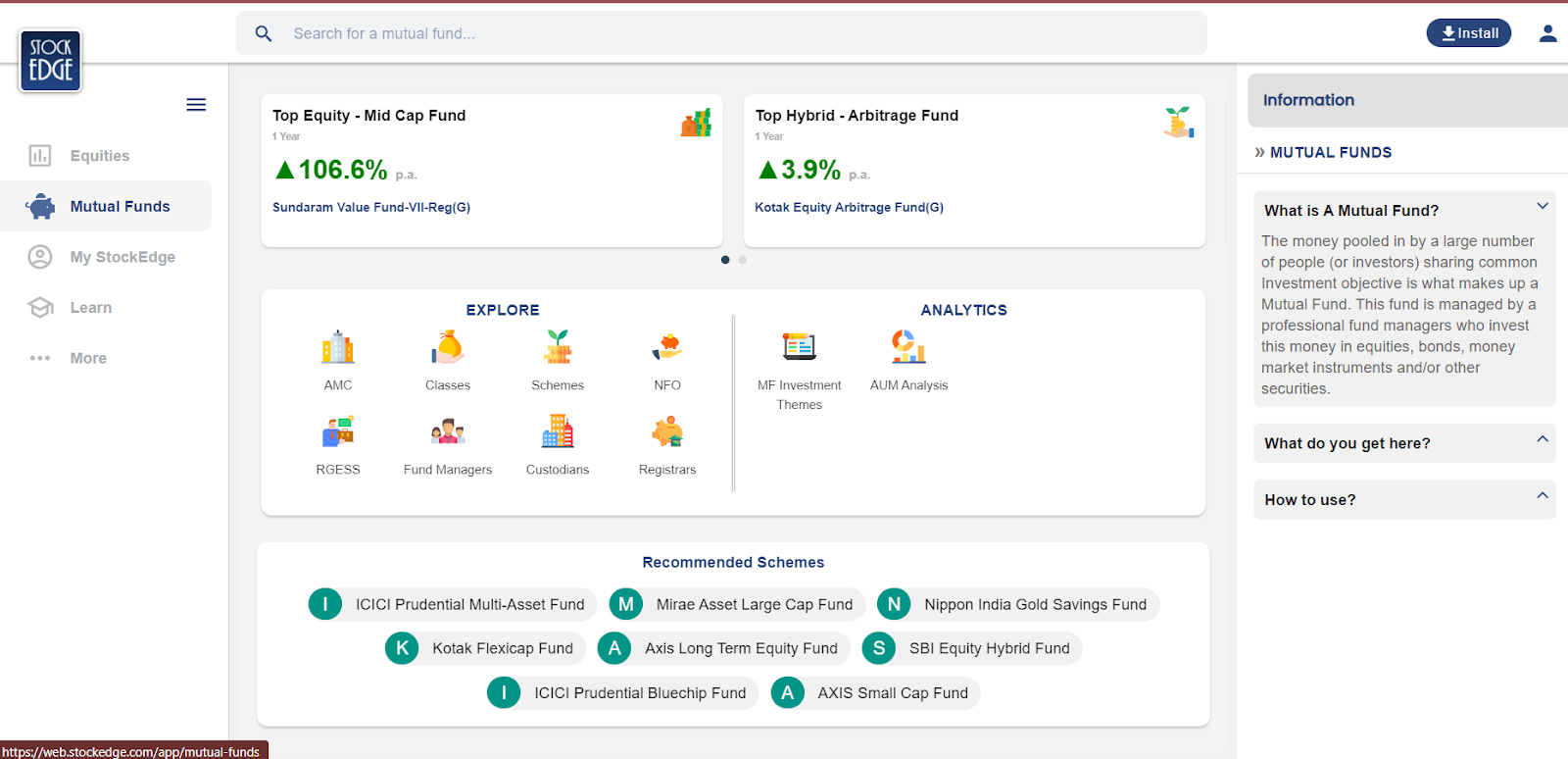
Task: Expand the What do you get here section
Action: 1542,439
